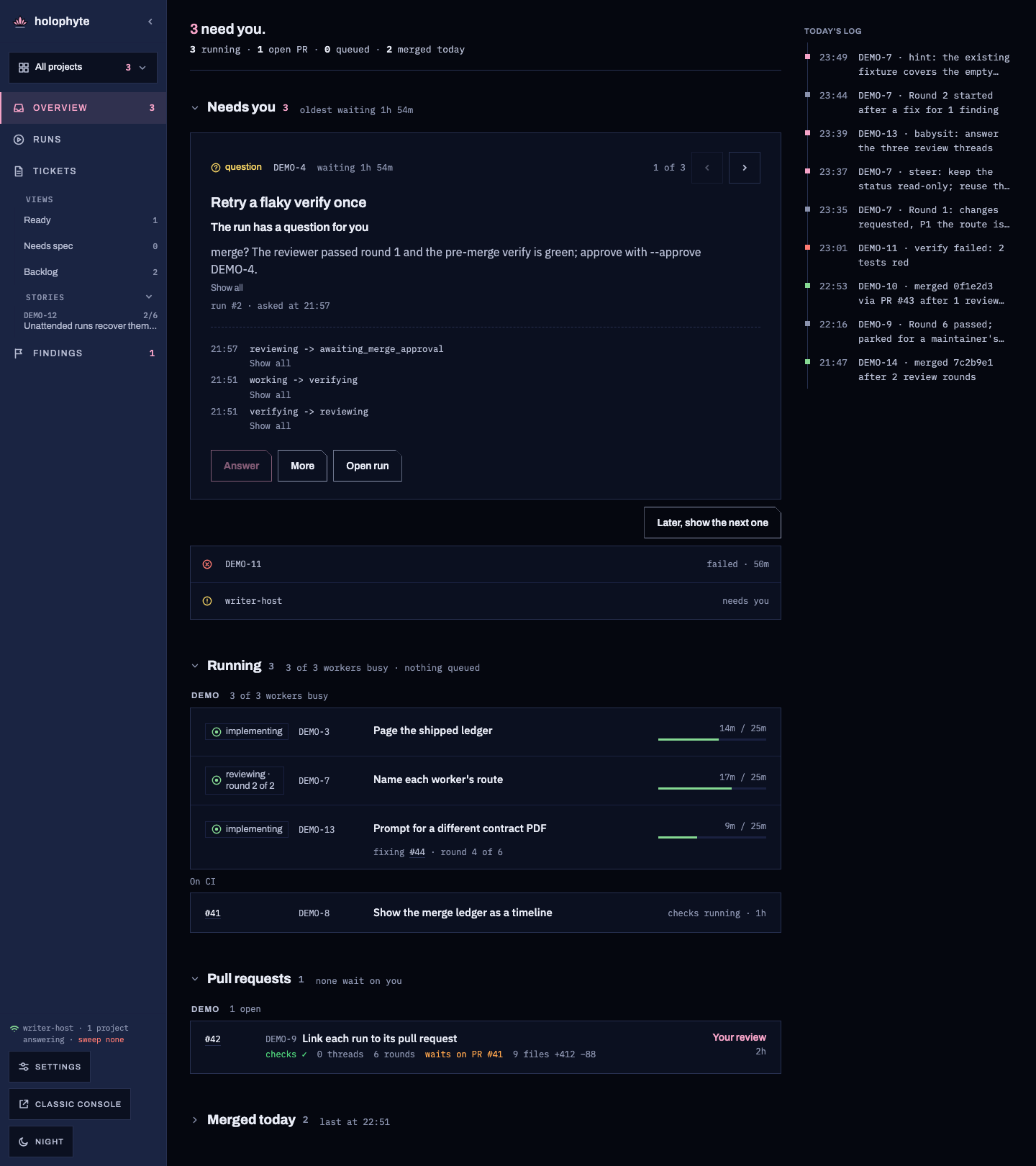Click Open run button

pos(368,466)
